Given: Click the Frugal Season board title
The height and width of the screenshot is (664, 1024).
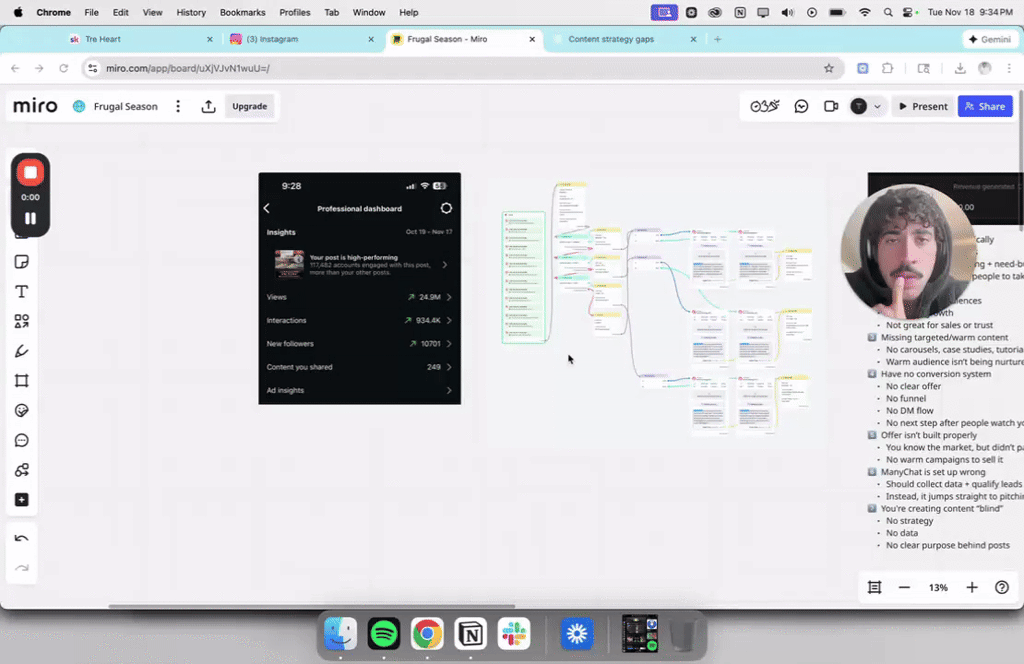Looking at the screenshot, I should pos(125,106).
